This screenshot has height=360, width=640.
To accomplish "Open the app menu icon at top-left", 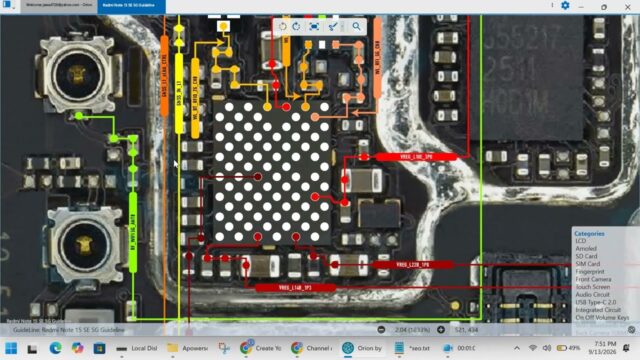I will pyautogui.click(x=7, y=5).
